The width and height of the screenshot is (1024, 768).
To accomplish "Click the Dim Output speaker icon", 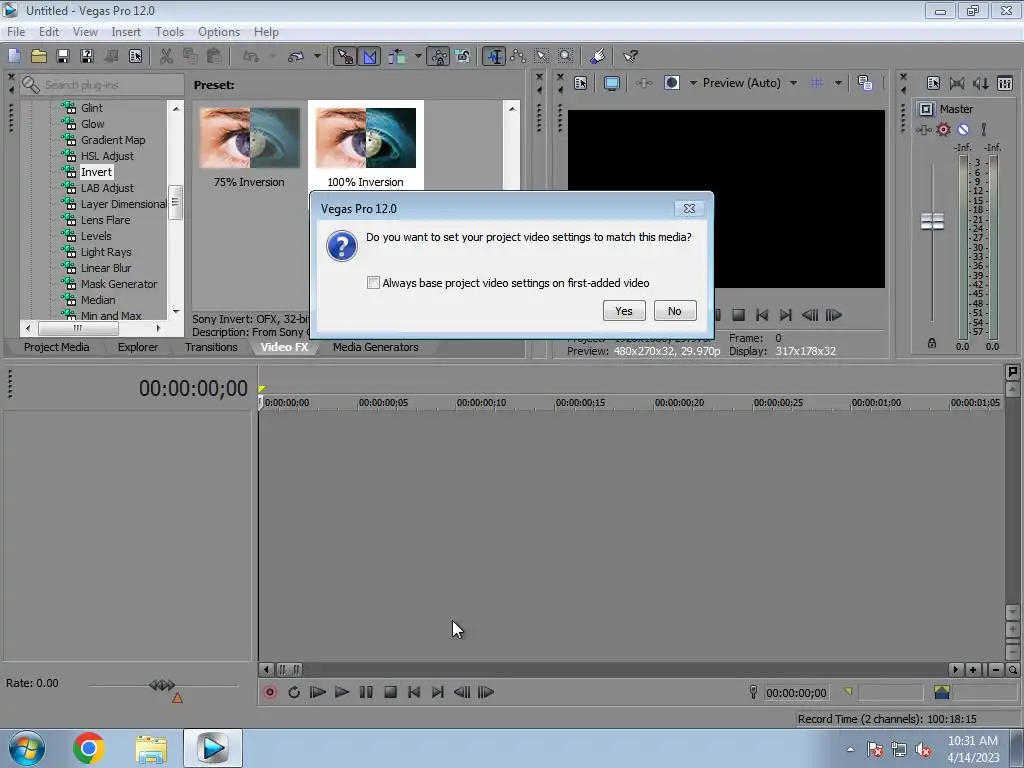I will click(x=981, y=83).
